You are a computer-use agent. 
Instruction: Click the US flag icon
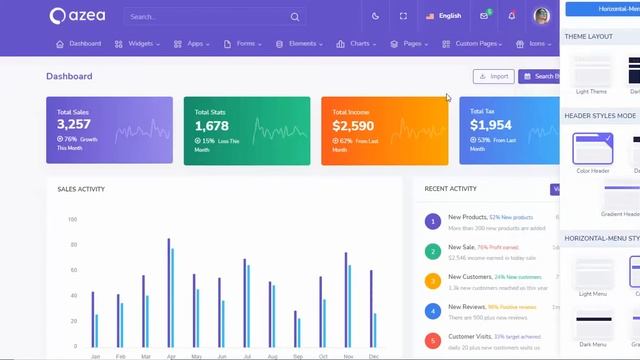click(x=430, y=16)
